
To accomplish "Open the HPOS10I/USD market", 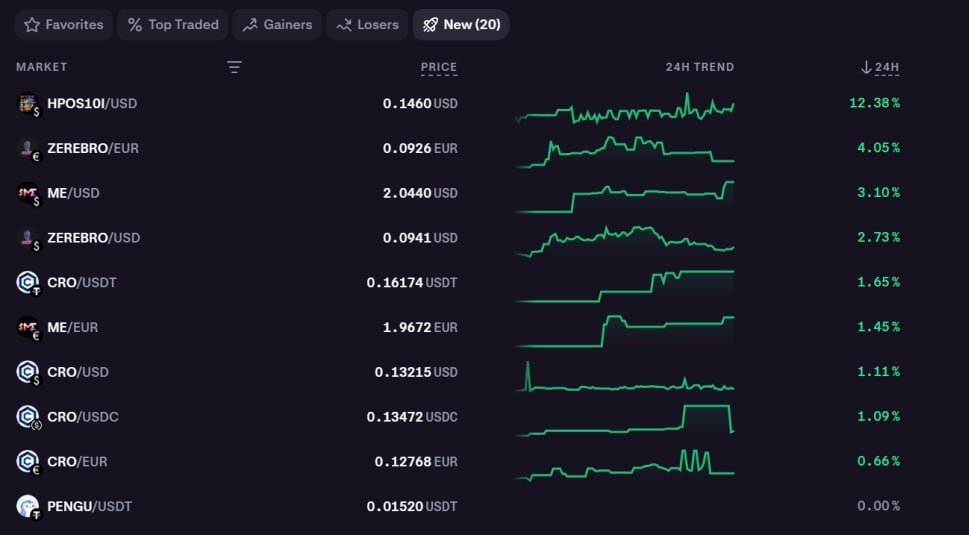I will point(92,104).
